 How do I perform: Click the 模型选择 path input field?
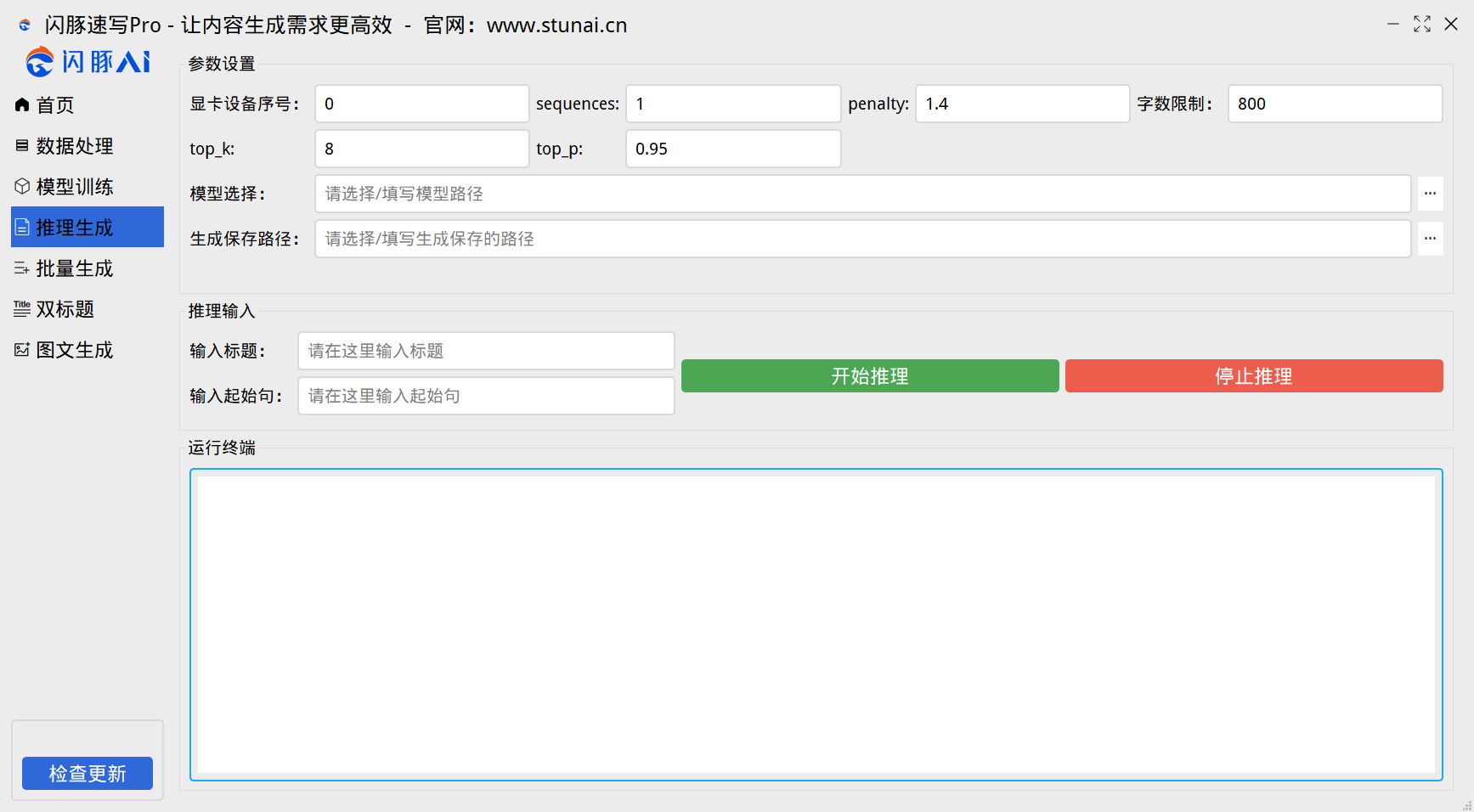point(863,194)
